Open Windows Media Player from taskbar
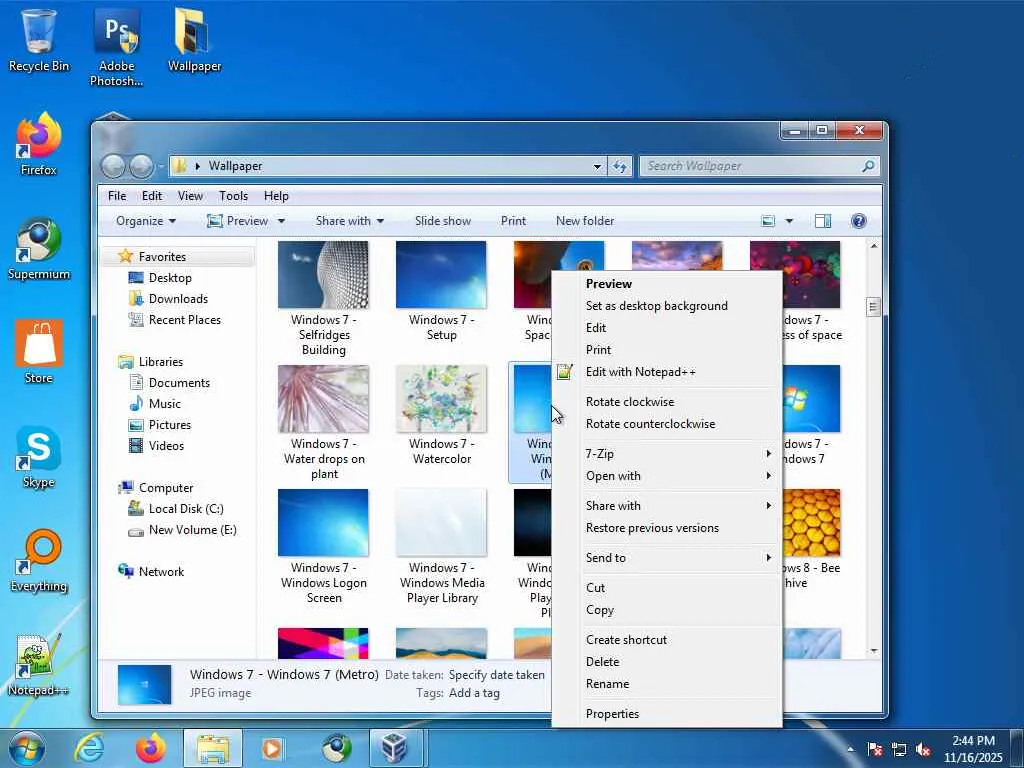The image size is (1024, 768). coord(273,748)
